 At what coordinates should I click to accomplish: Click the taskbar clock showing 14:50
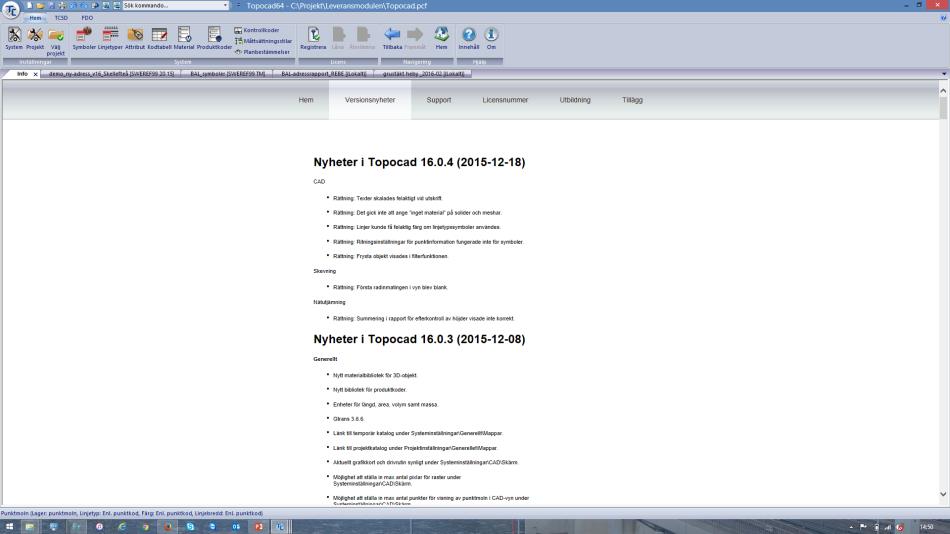pyautogui.click(x=926, y=527)
